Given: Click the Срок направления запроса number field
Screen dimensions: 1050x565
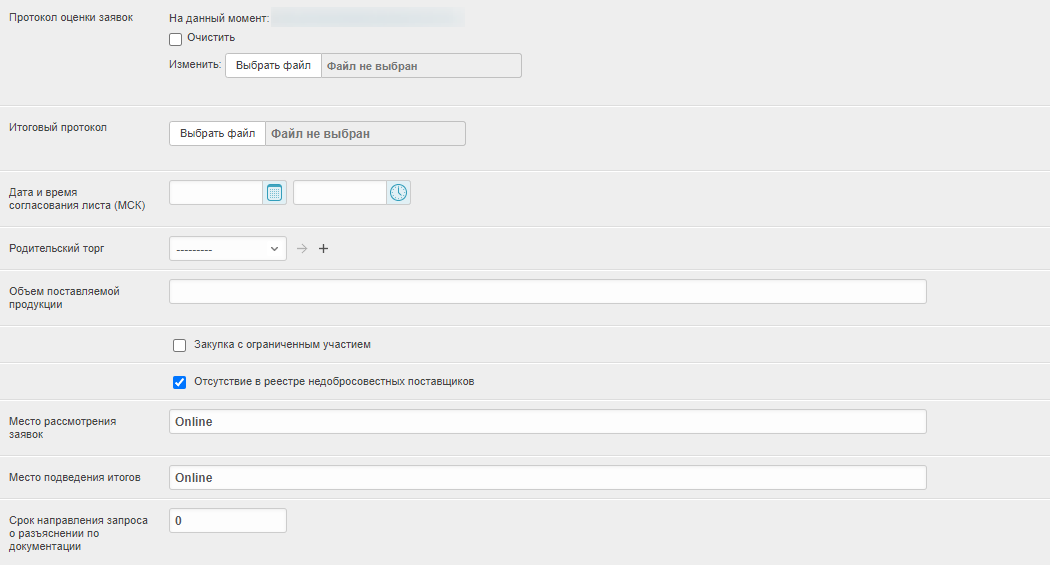Looking at the screenshot, I should tap(228, 521).
